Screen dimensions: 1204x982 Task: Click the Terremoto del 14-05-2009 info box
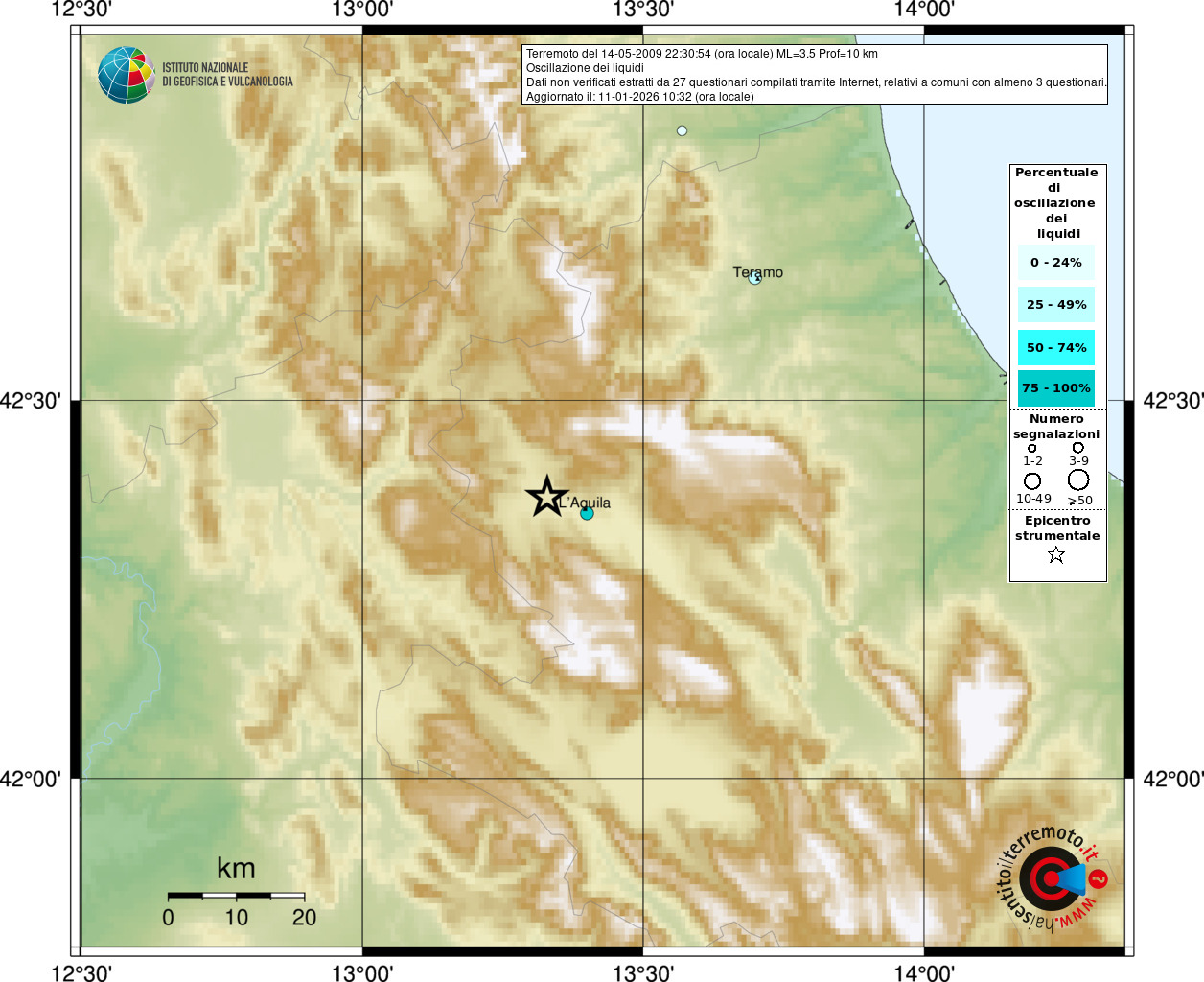(x=815, y=75)
